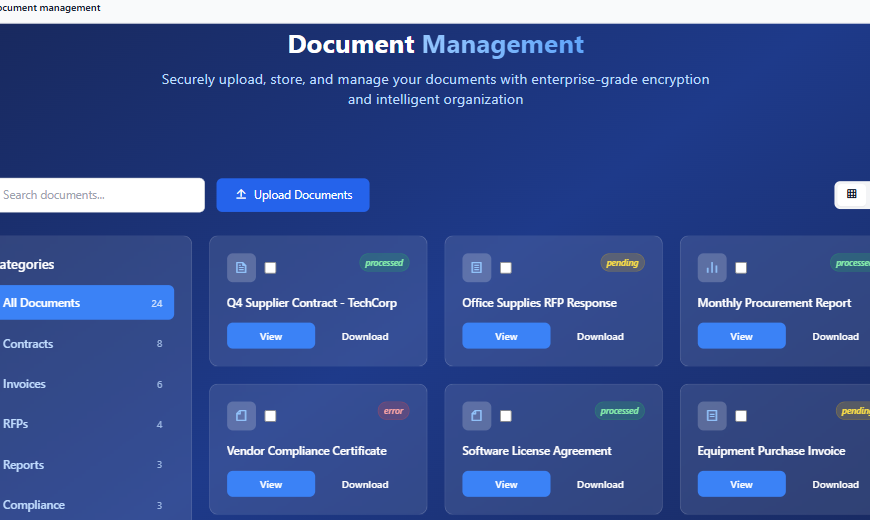The width and height of the screenshot is (870, 522).
Task: Select the Software License Agreement checkbox
Action: (505, 416)
